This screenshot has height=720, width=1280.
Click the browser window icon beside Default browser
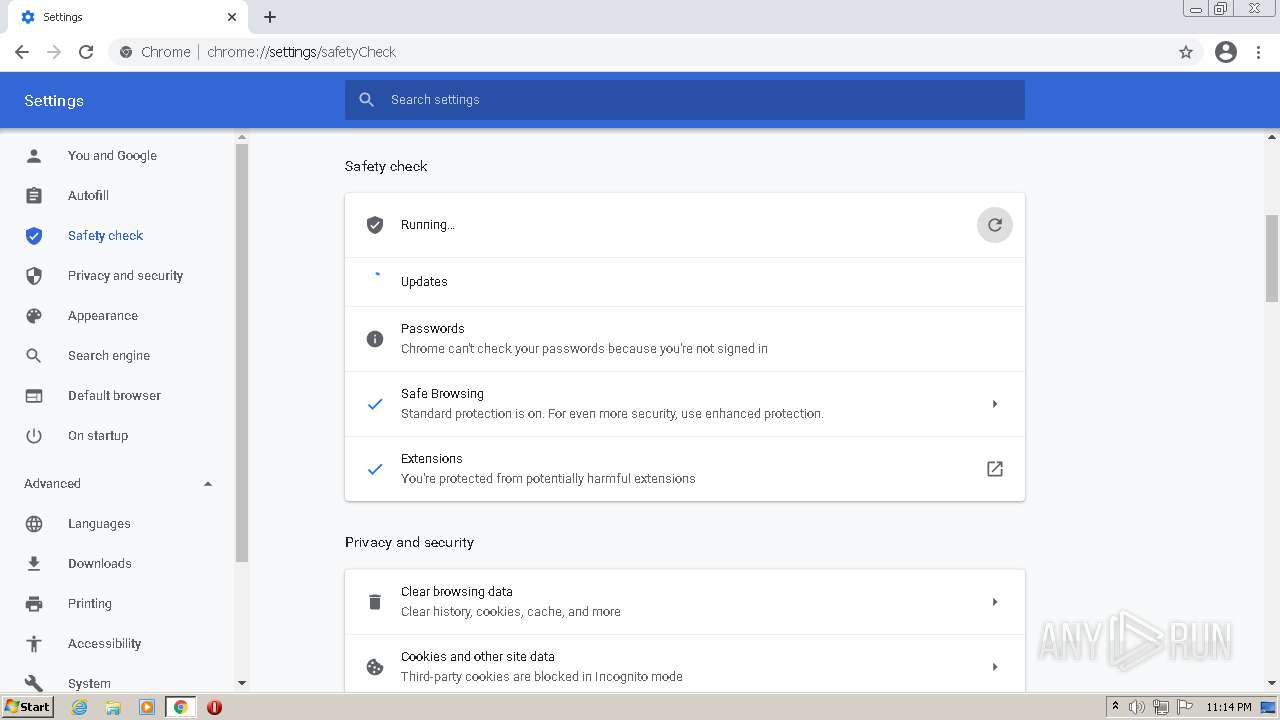(34, 396)
